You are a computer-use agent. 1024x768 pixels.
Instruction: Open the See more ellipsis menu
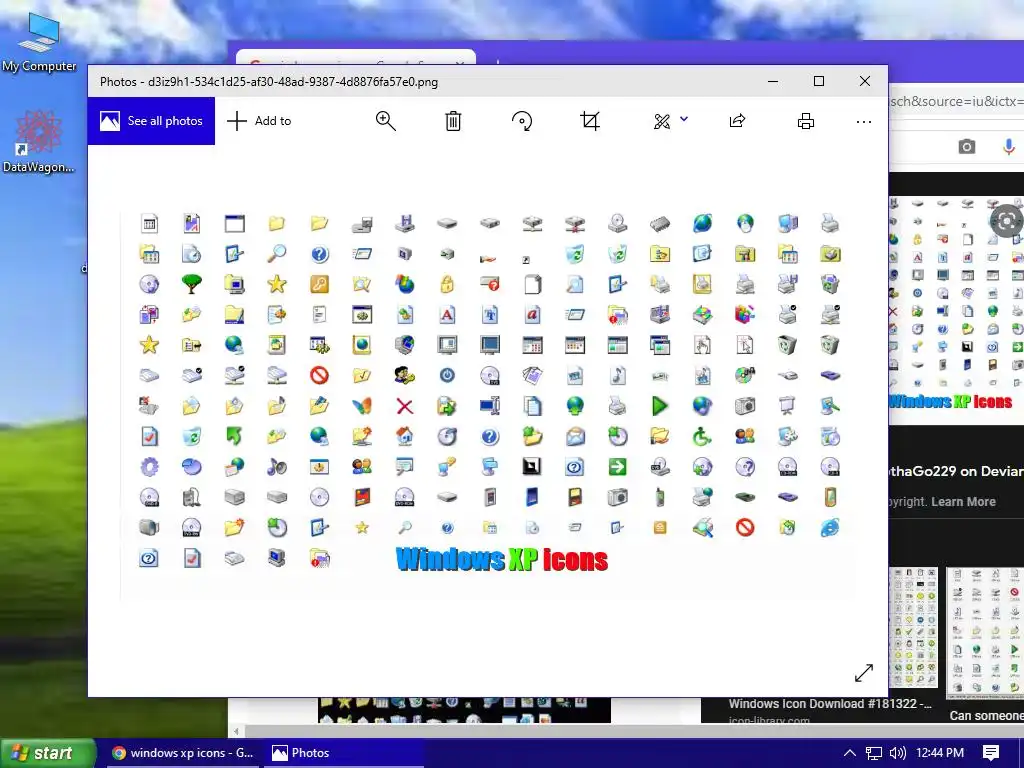863,121
